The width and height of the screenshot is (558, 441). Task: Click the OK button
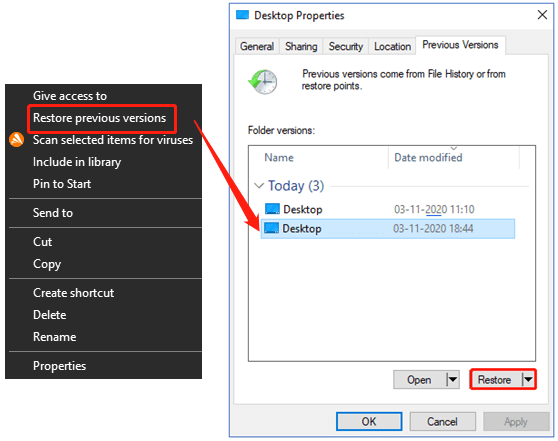click(x=369, y=421)
